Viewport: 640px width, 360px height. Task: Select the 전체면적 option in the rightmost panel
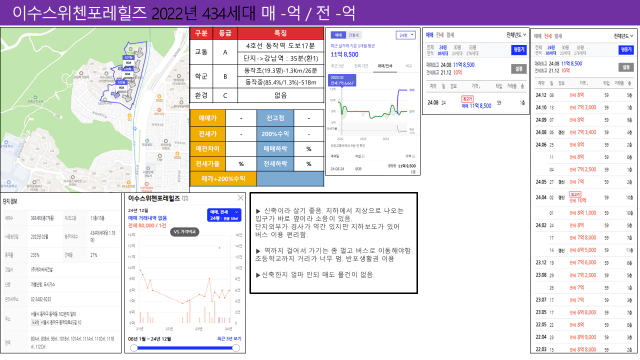539,51
